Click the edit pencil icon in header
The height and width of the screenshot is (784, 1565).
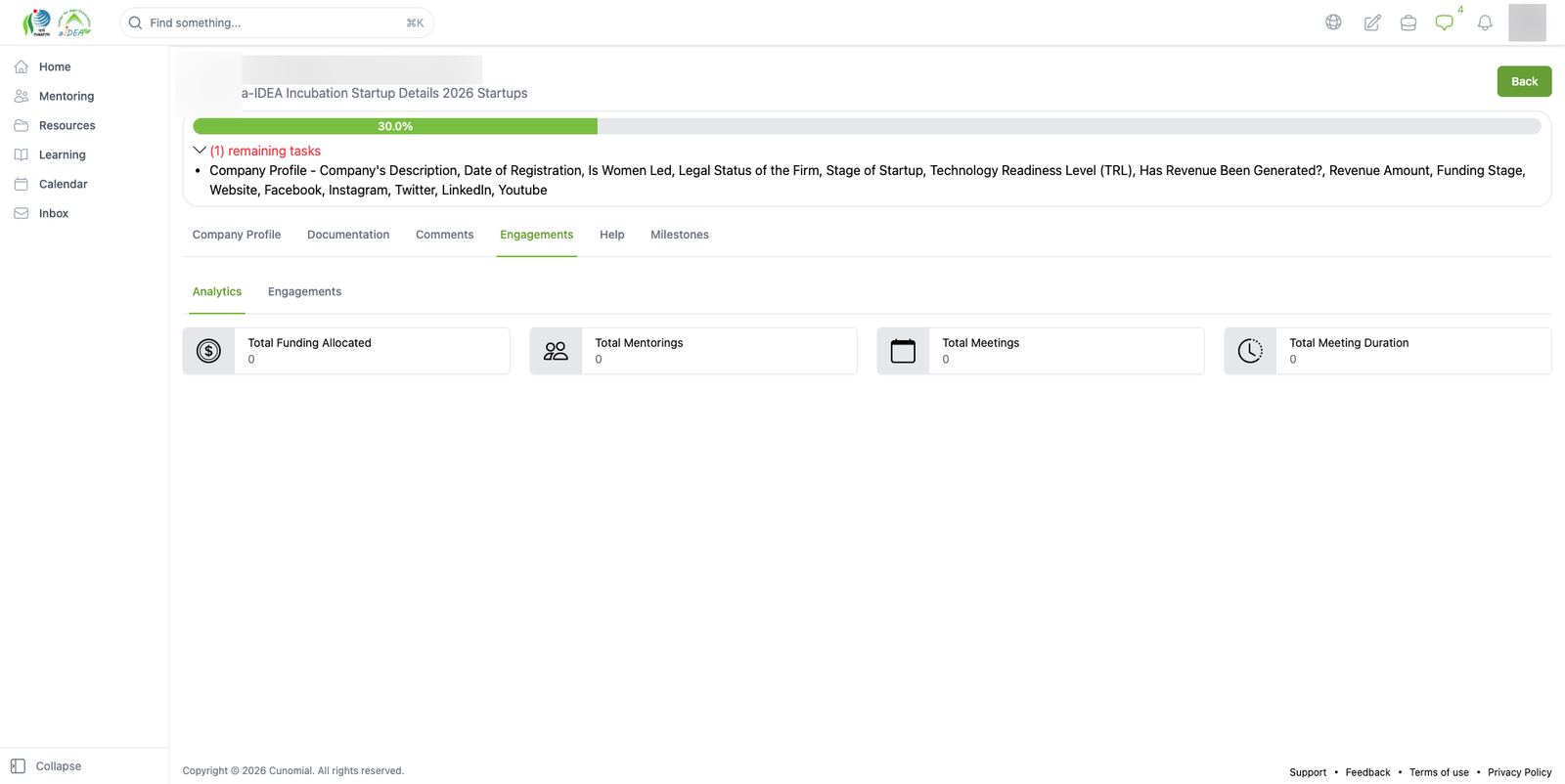pyautogui.click(x=1372, y=22)
